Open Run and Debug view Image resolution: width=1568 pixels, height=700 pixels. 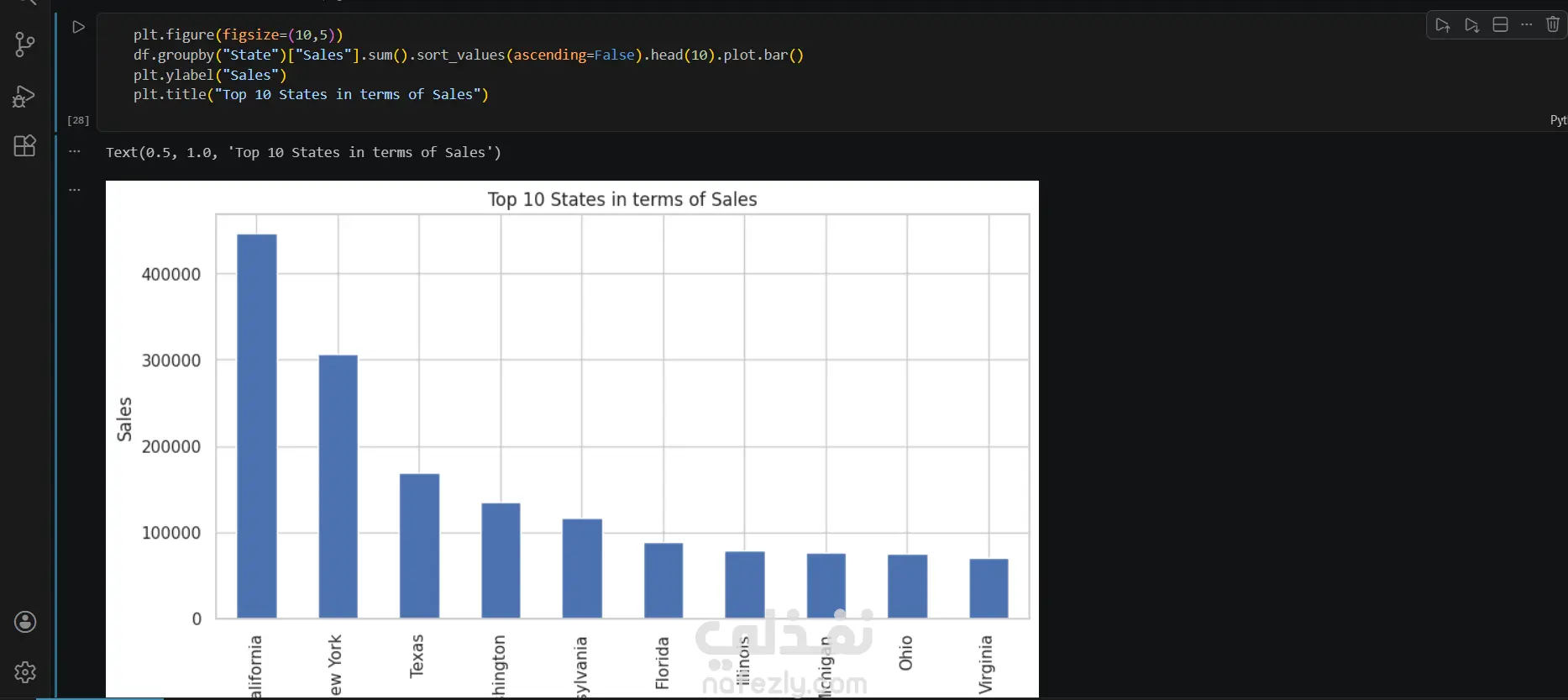point(25,97)
